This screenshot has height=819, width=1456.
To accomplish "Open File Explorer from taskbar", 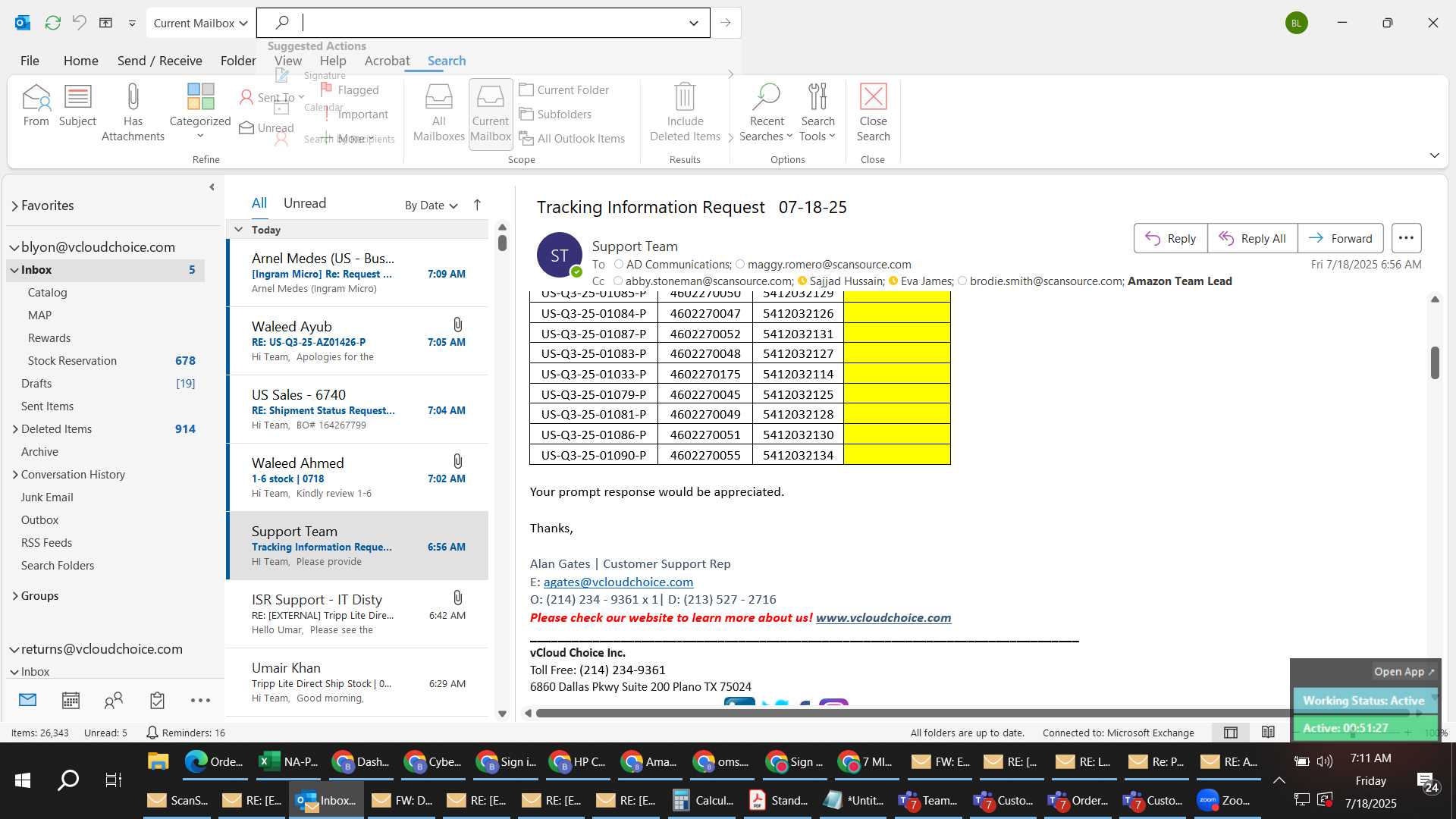I will pyautogui.click(x=158, y=761).
